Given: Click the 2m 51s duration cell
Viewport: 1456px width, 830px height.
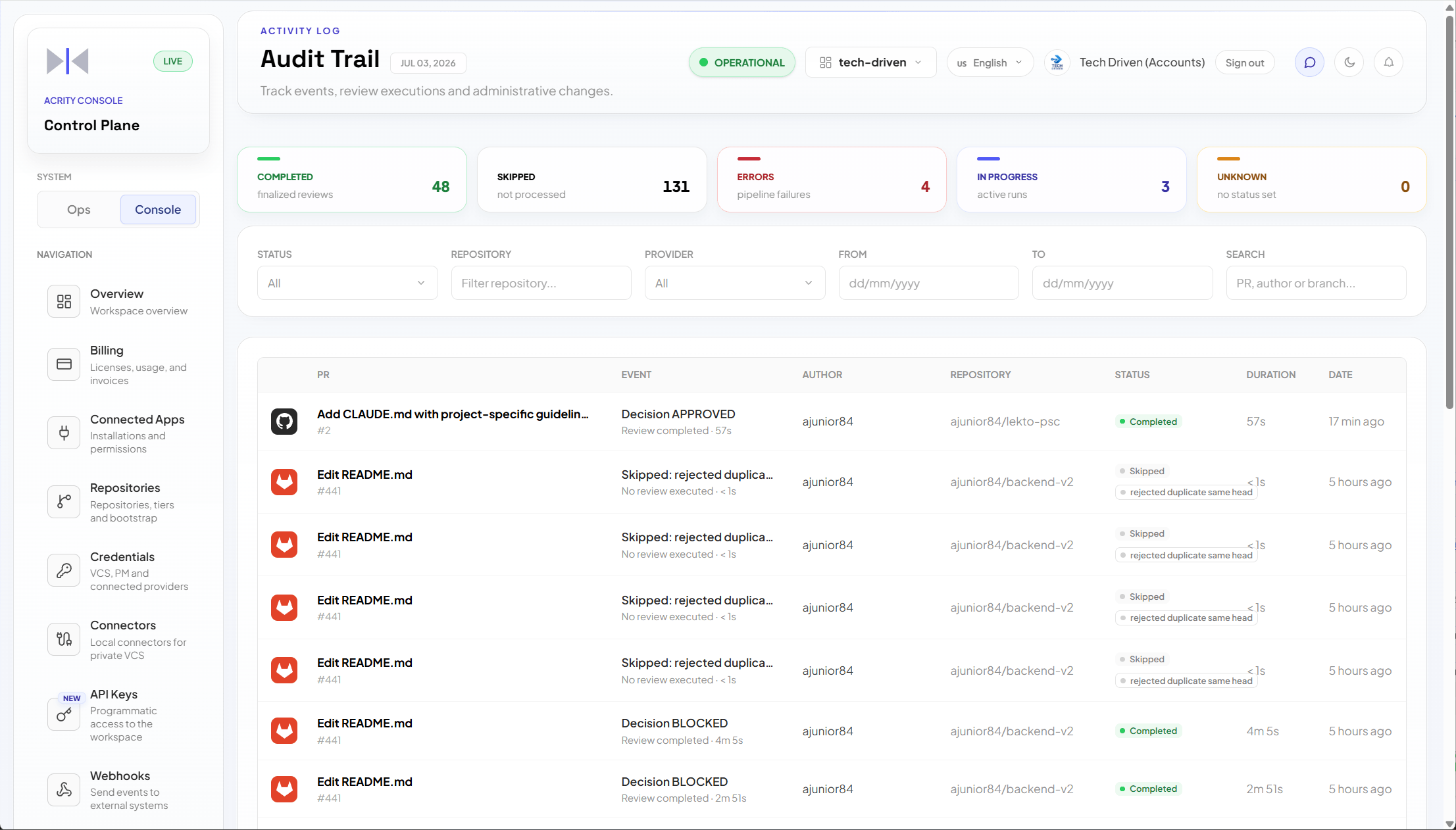Looking at the screenshot, I should tap(1265, 789).
